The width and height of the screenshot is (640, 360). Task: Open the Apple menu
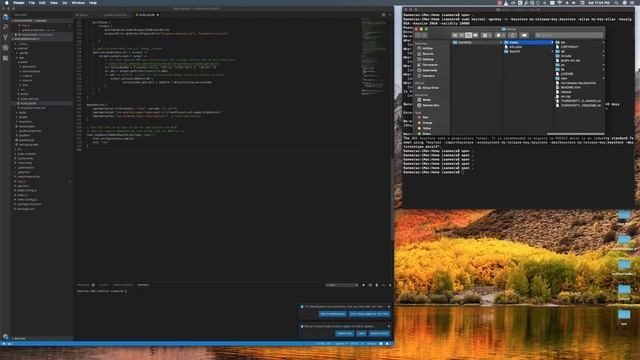(7, 3)
